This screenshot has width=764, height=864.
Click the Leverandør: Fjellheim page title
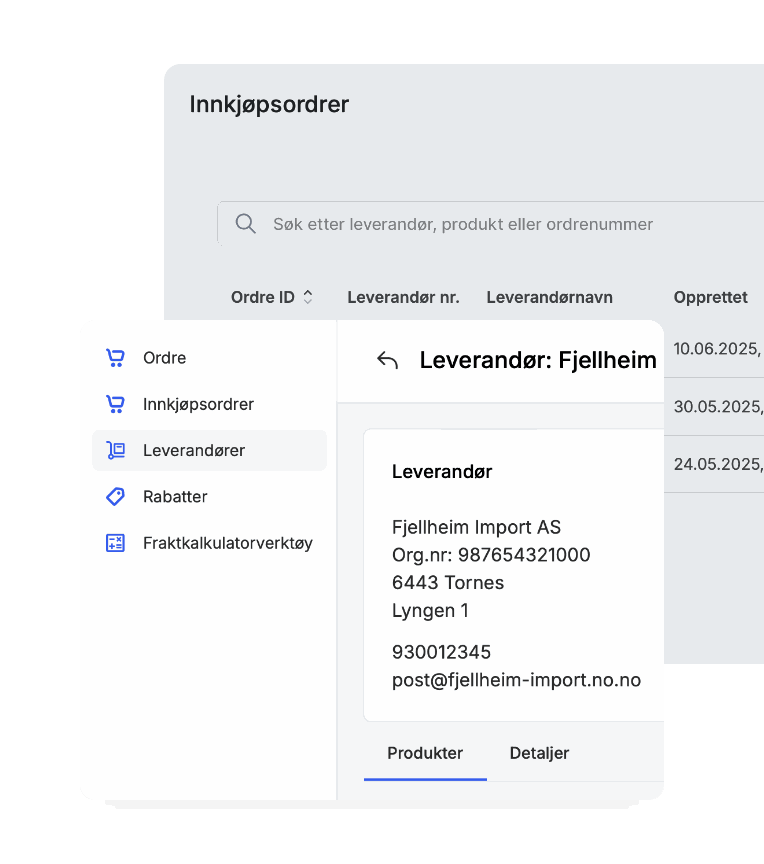click(x=538, y=360)
